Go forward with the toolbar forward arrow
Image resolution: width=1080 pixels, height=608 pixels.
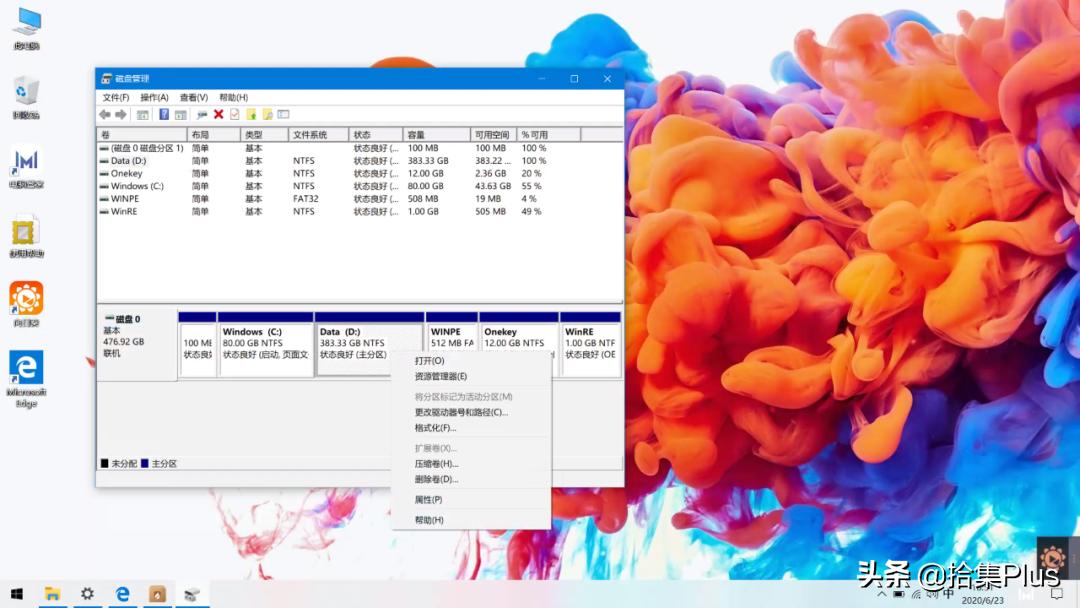(121, 114)
